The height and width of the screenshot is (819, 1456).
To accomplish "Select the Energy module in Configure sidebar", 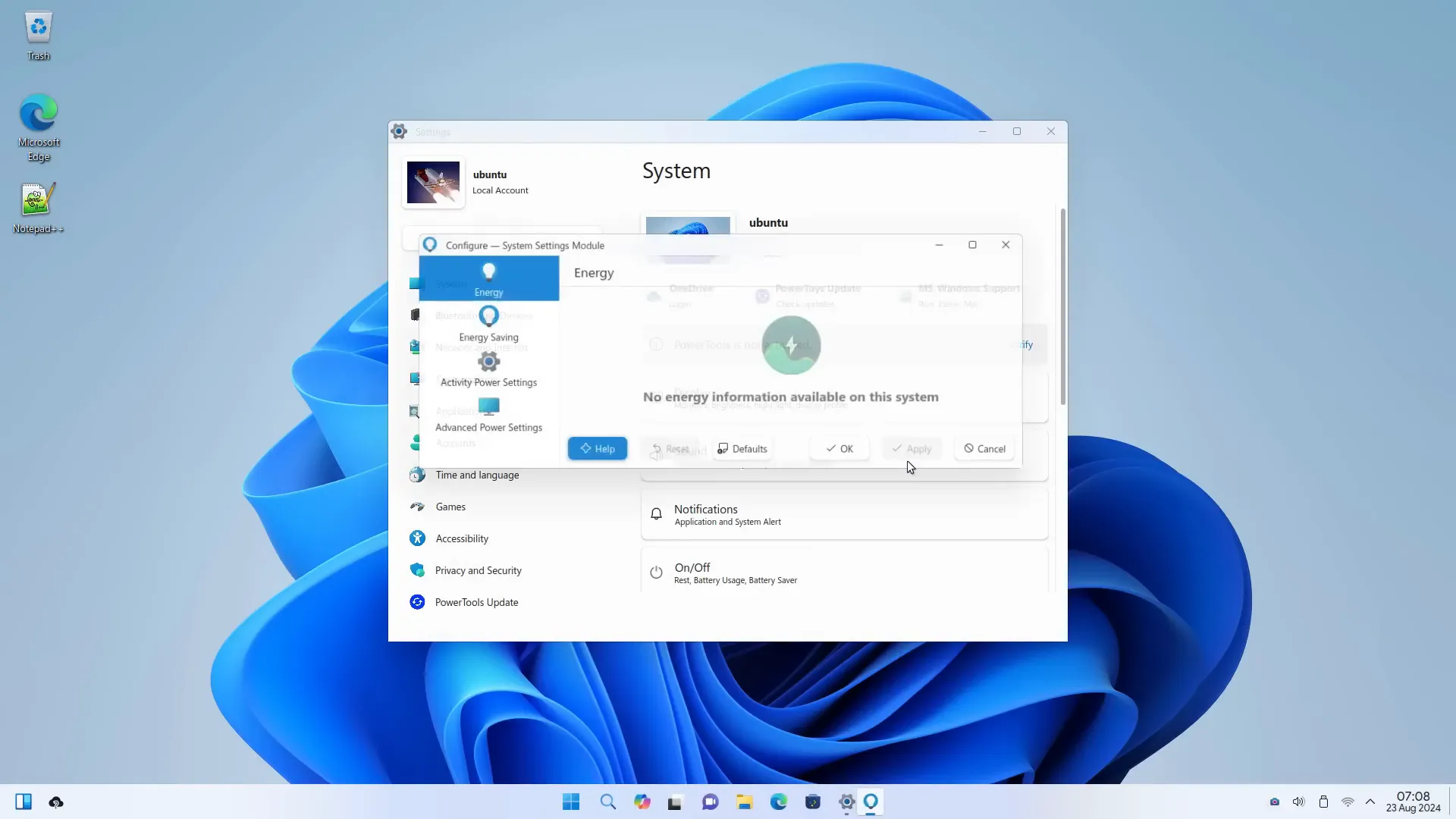I will [x=489, y=278].
